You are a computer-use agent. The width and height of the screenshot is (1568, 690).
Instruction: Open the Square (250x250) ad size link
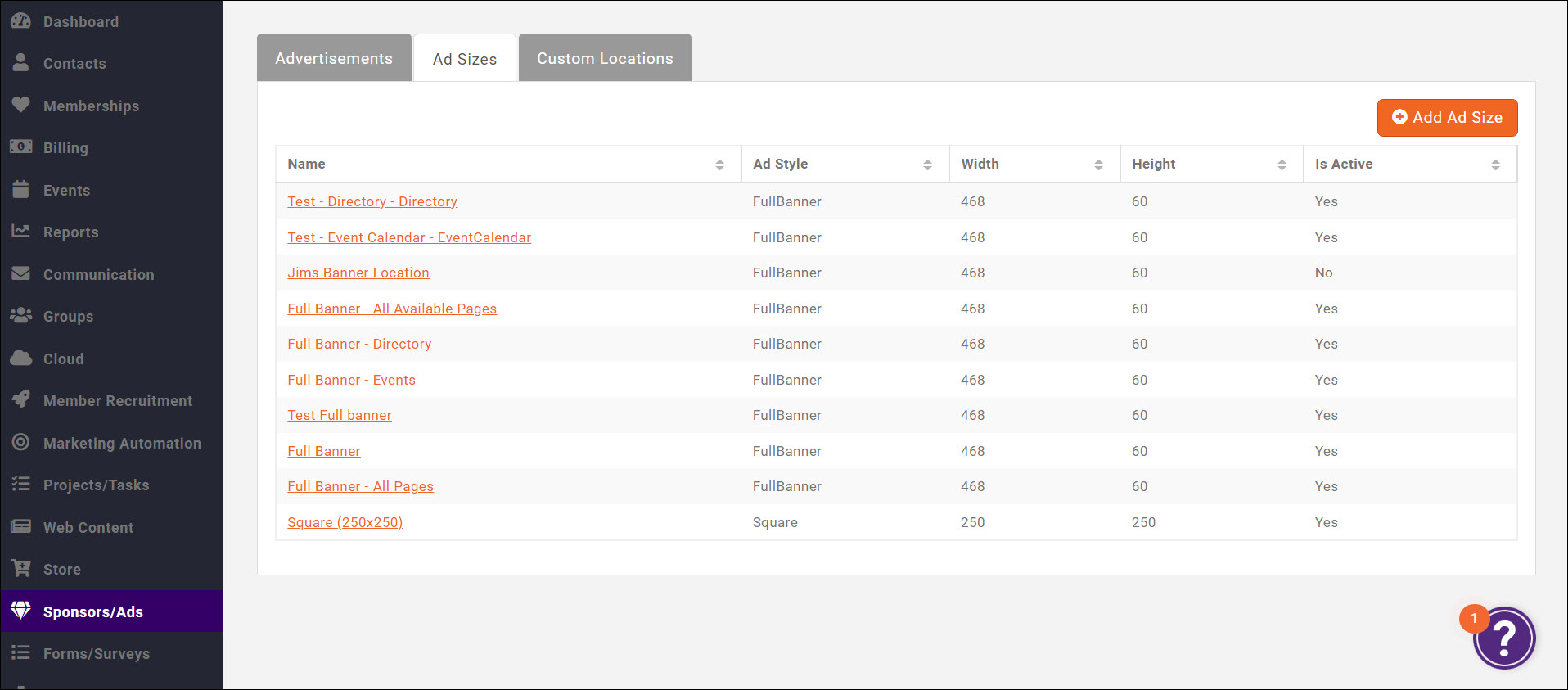[345, 522]
